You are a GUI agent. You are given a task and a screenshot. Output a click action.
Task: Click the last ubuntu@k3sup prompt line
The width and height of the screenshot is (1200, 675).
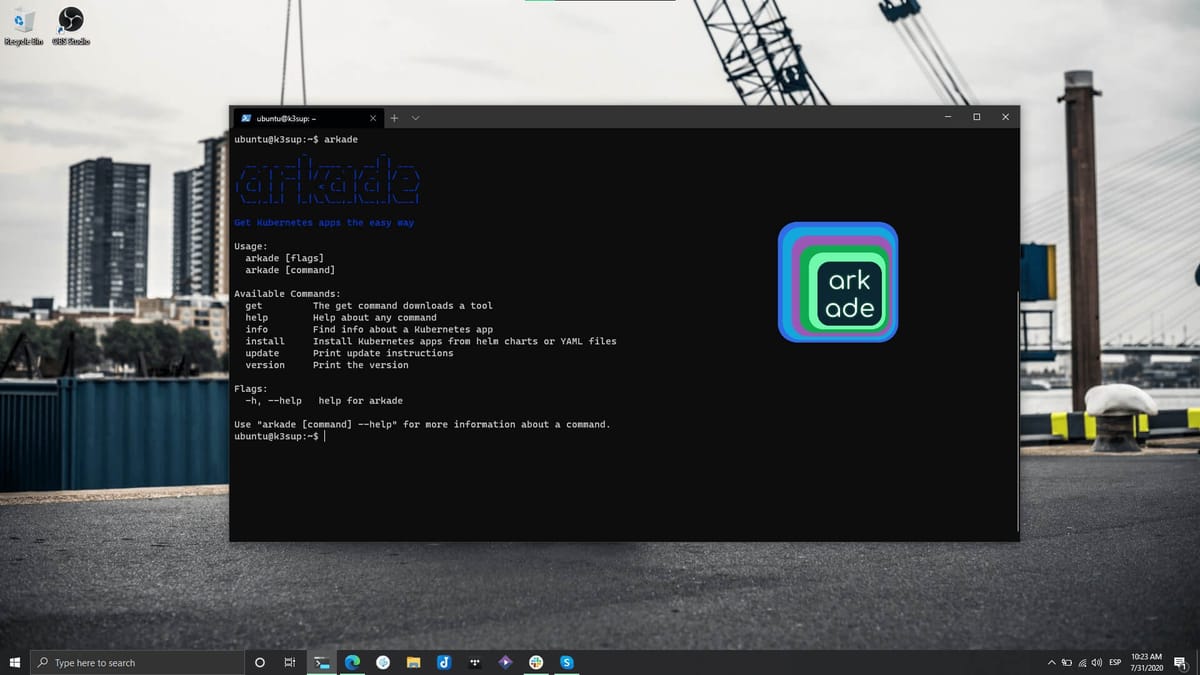pyautogui.click(x=279, y=437)
